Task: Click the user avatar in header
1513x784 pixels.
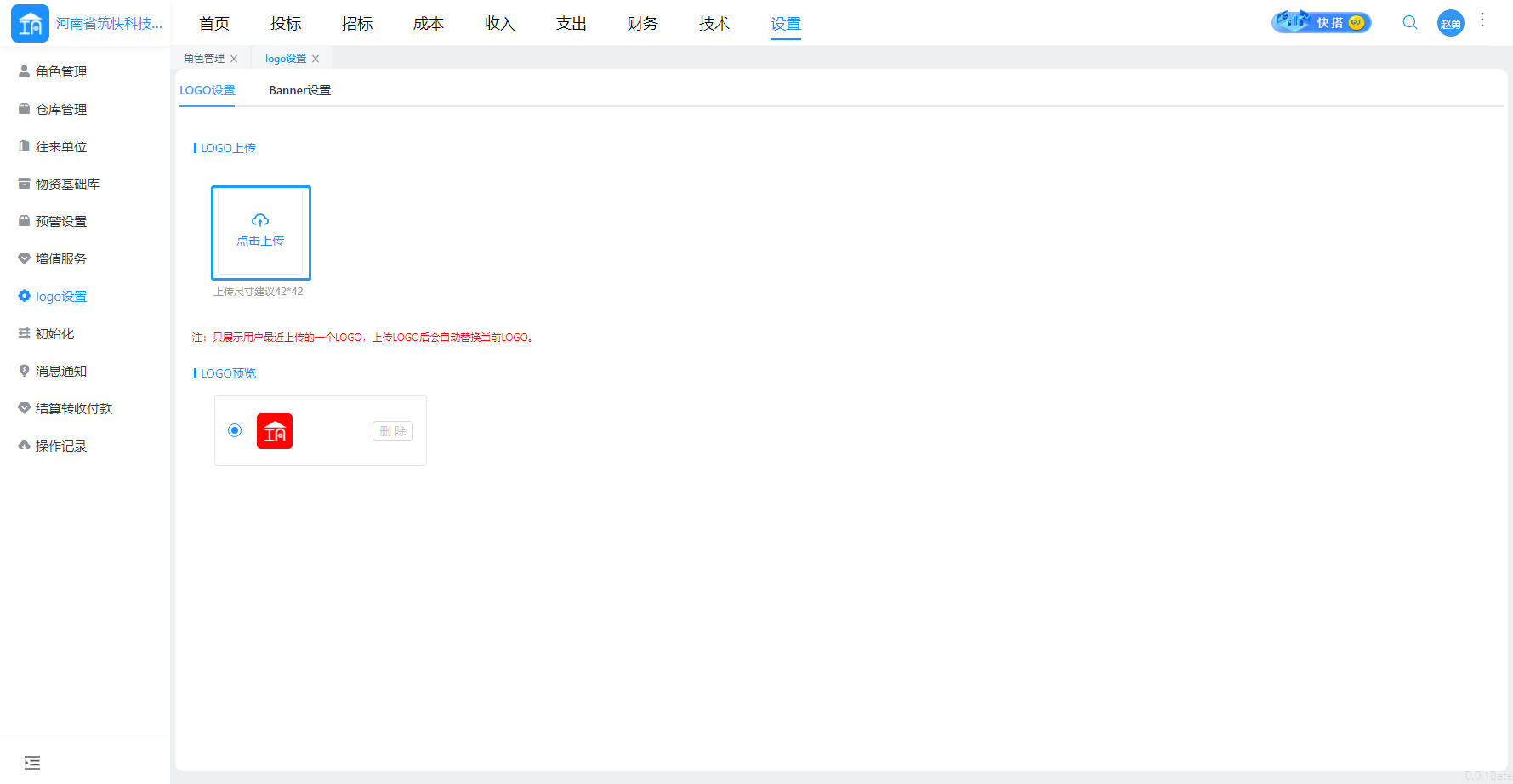Action: [x=1450, y=23]
